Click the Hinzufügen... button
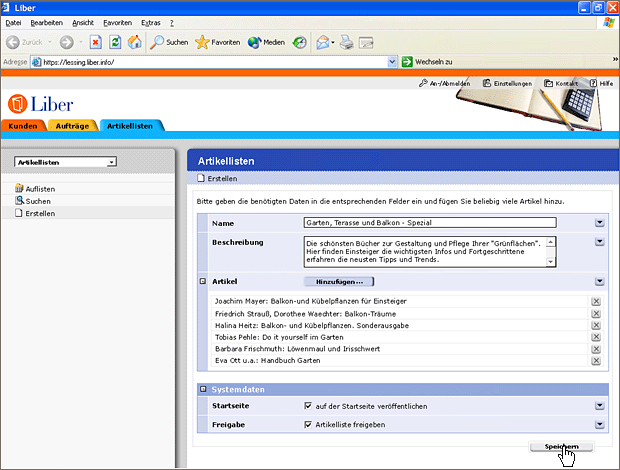This screenshot has height=470, width=620. point(339,281)
